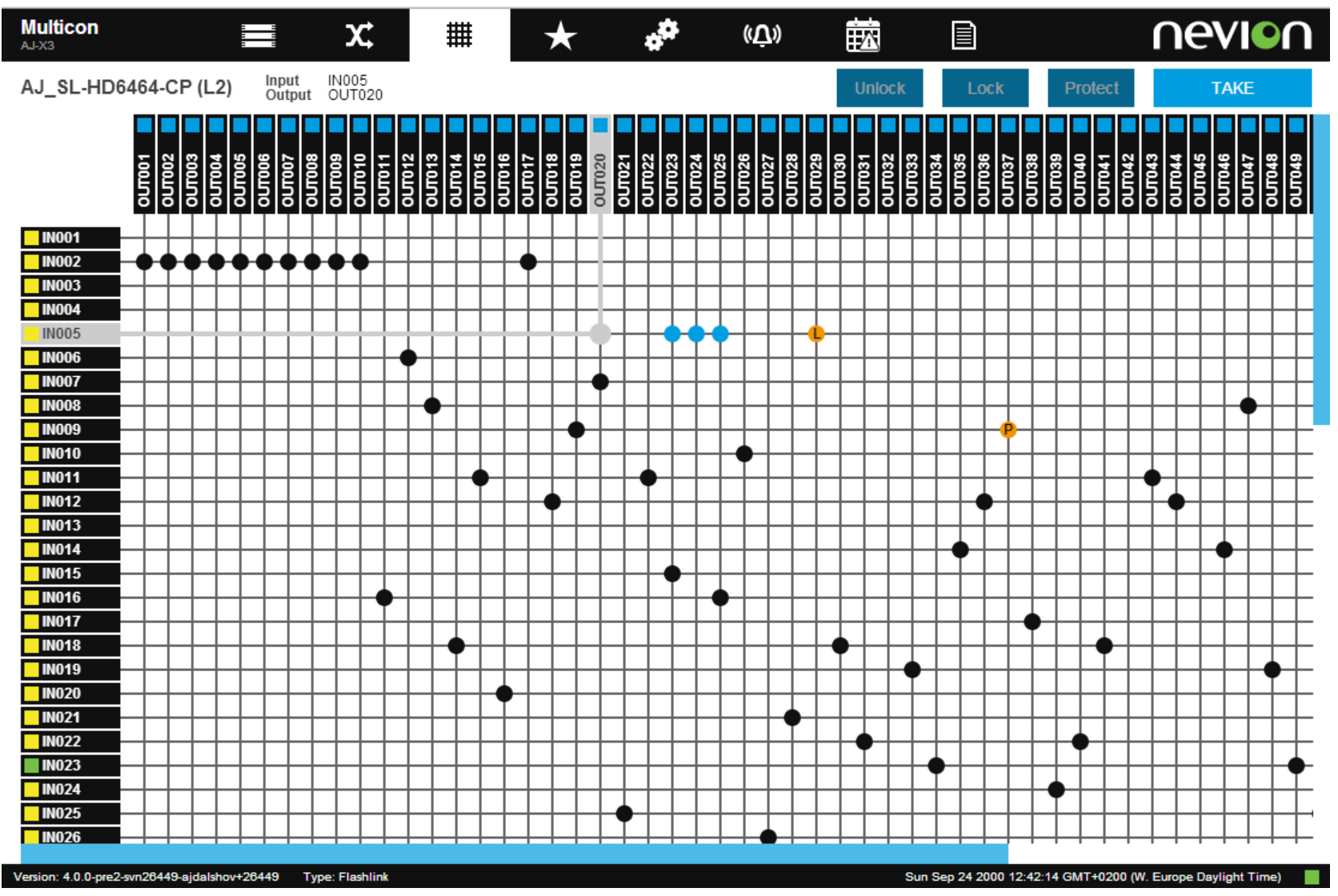The height and width of the screenshot is (896, 1338).
Task: Open the favorites star view
Action: coord(561,34)
